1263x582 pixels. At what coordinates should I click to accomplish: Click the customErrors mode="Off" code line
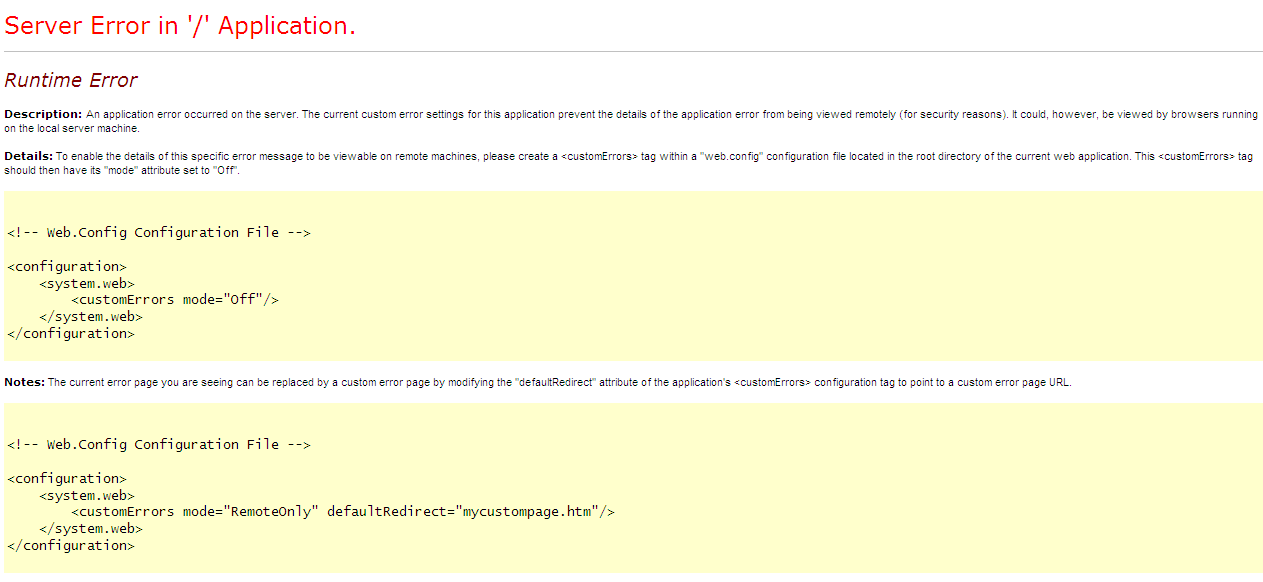174,299
